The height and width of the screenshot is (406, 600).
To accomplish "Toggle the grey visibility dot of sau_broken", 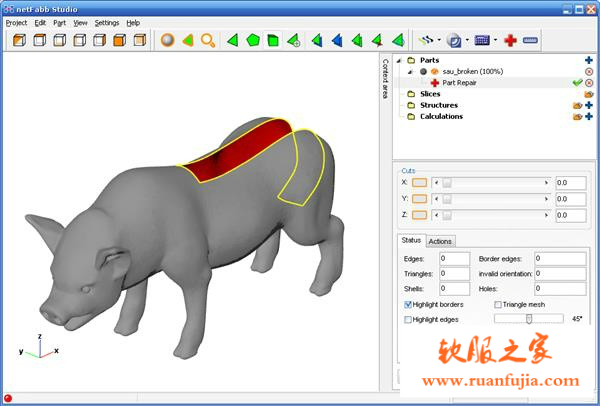I will tap(423, 72).
